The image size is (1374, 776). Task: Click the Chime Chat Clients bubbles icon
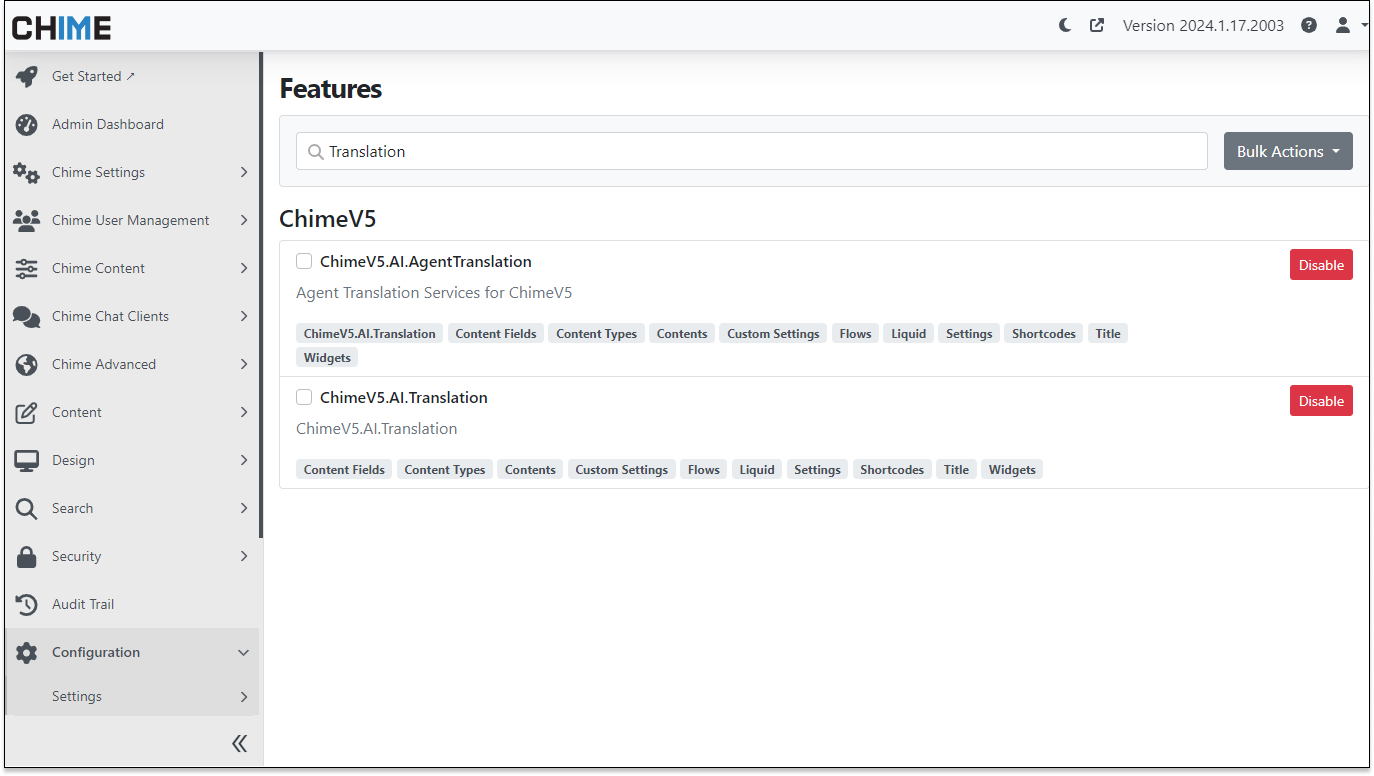pos(27,317)
